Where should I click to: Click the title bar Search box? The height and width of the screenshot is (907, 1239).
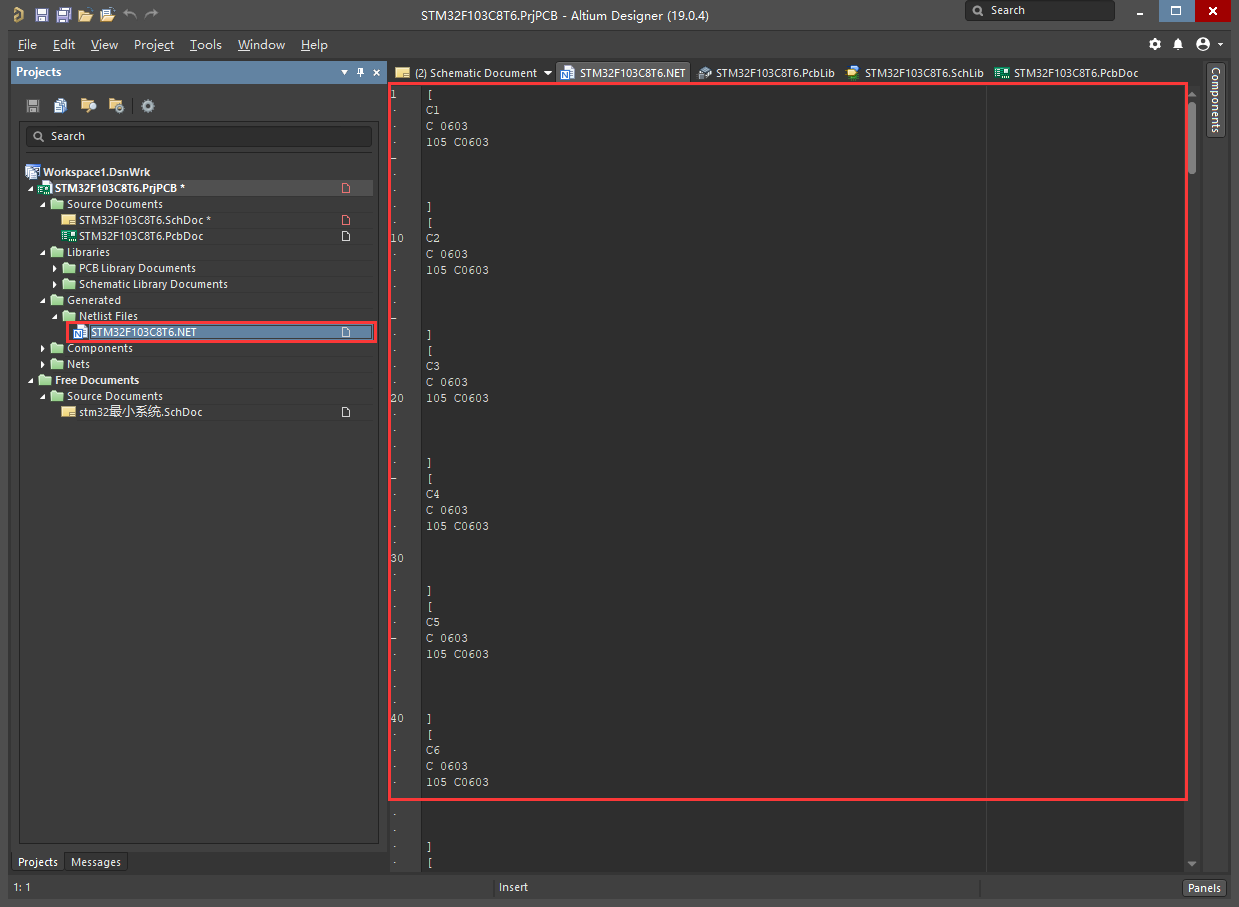coord(1040,10)
